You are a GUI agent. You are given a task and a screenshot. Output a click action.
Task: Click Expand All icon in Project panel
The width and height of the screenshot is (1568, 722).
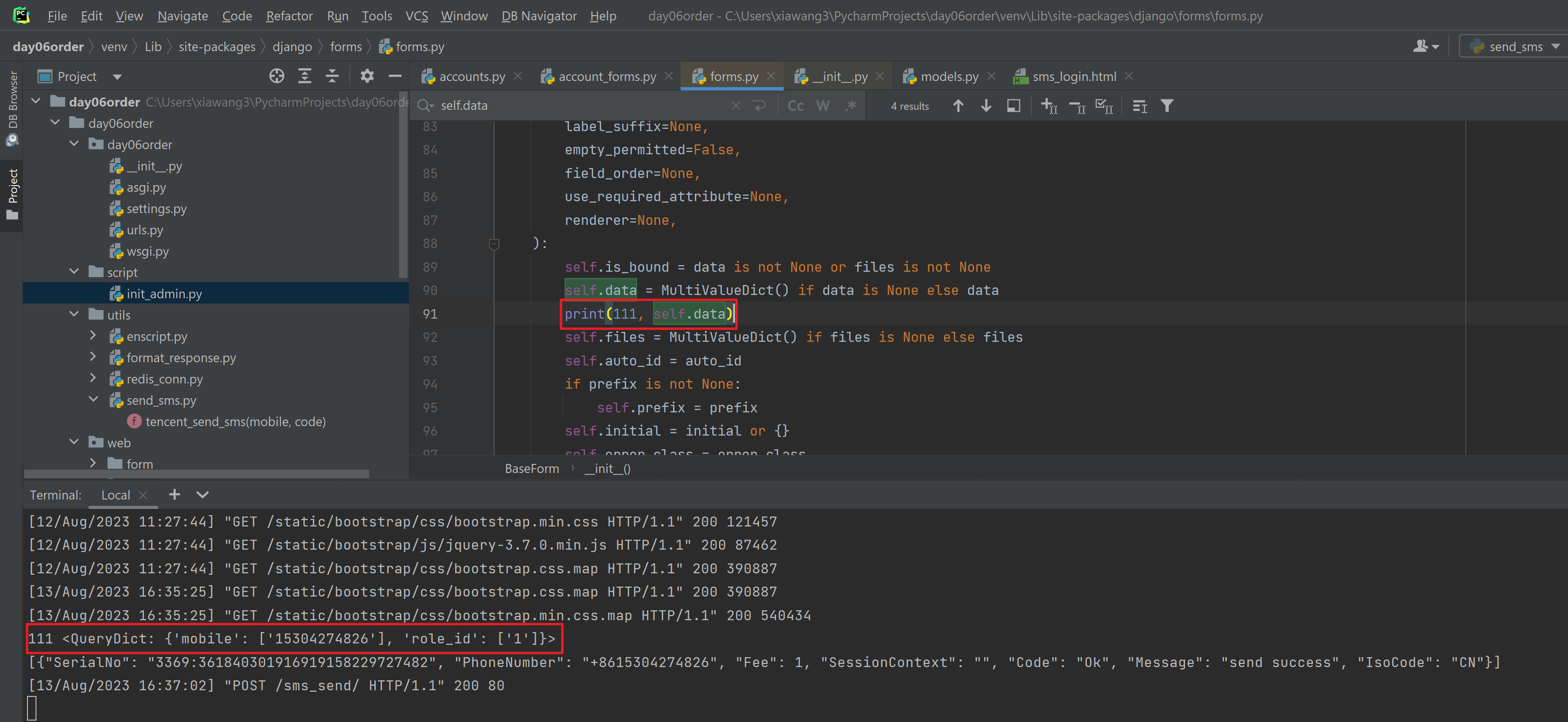pos(304,76)
